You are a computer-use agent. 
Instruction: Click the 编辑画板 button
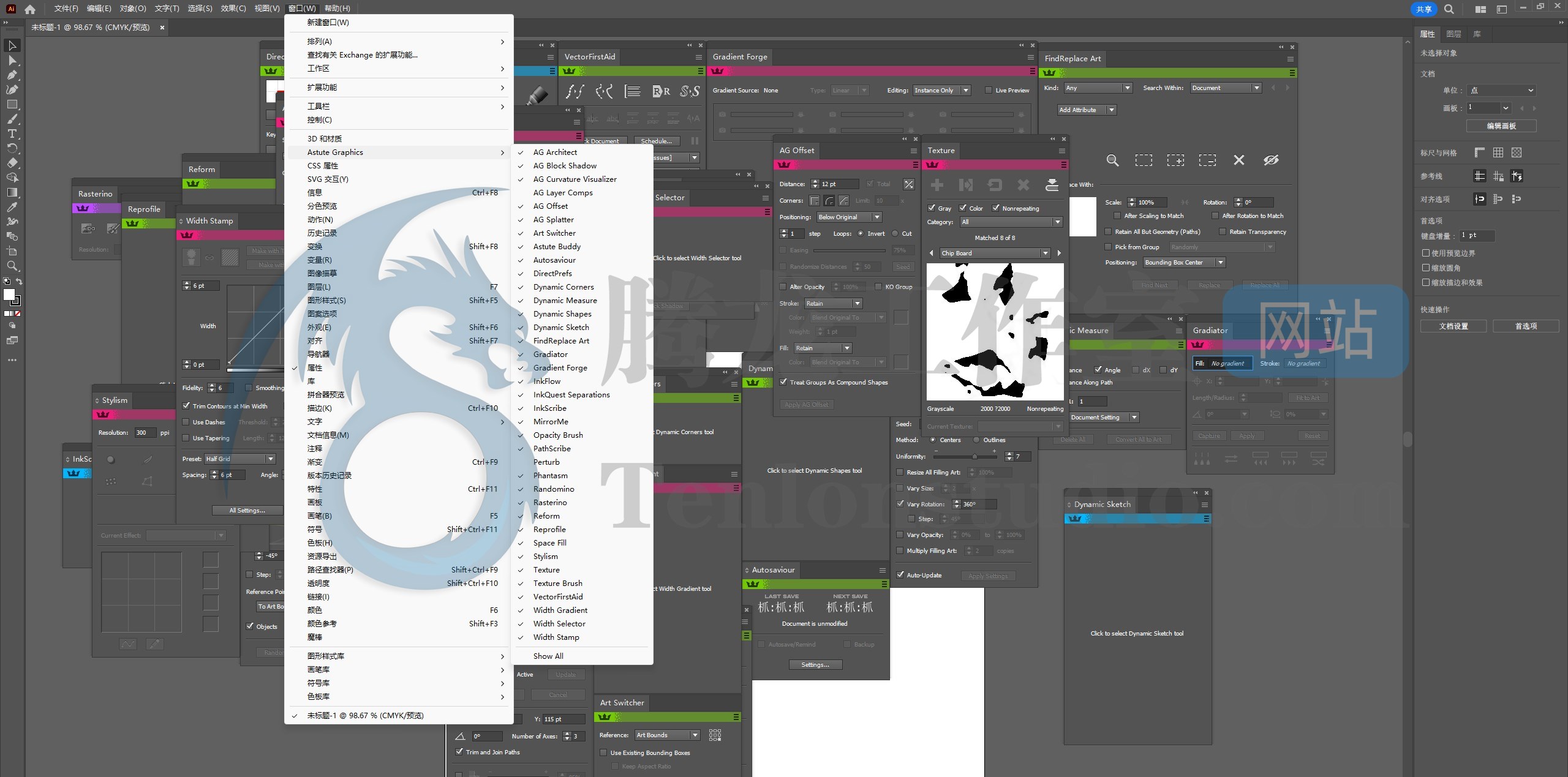point(1501,126)
